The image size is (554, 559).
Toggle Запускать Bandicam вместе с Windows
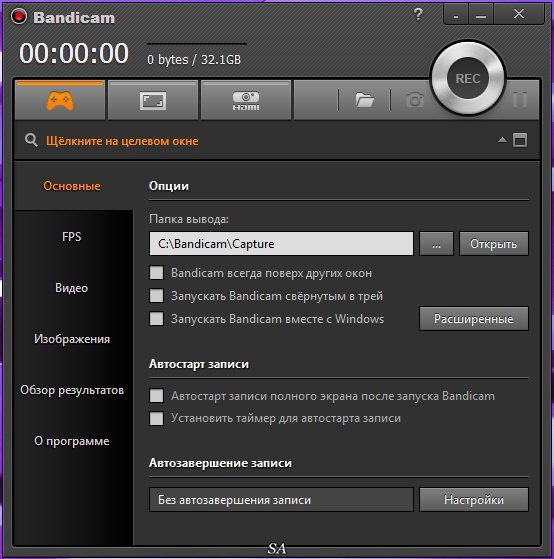156,318
